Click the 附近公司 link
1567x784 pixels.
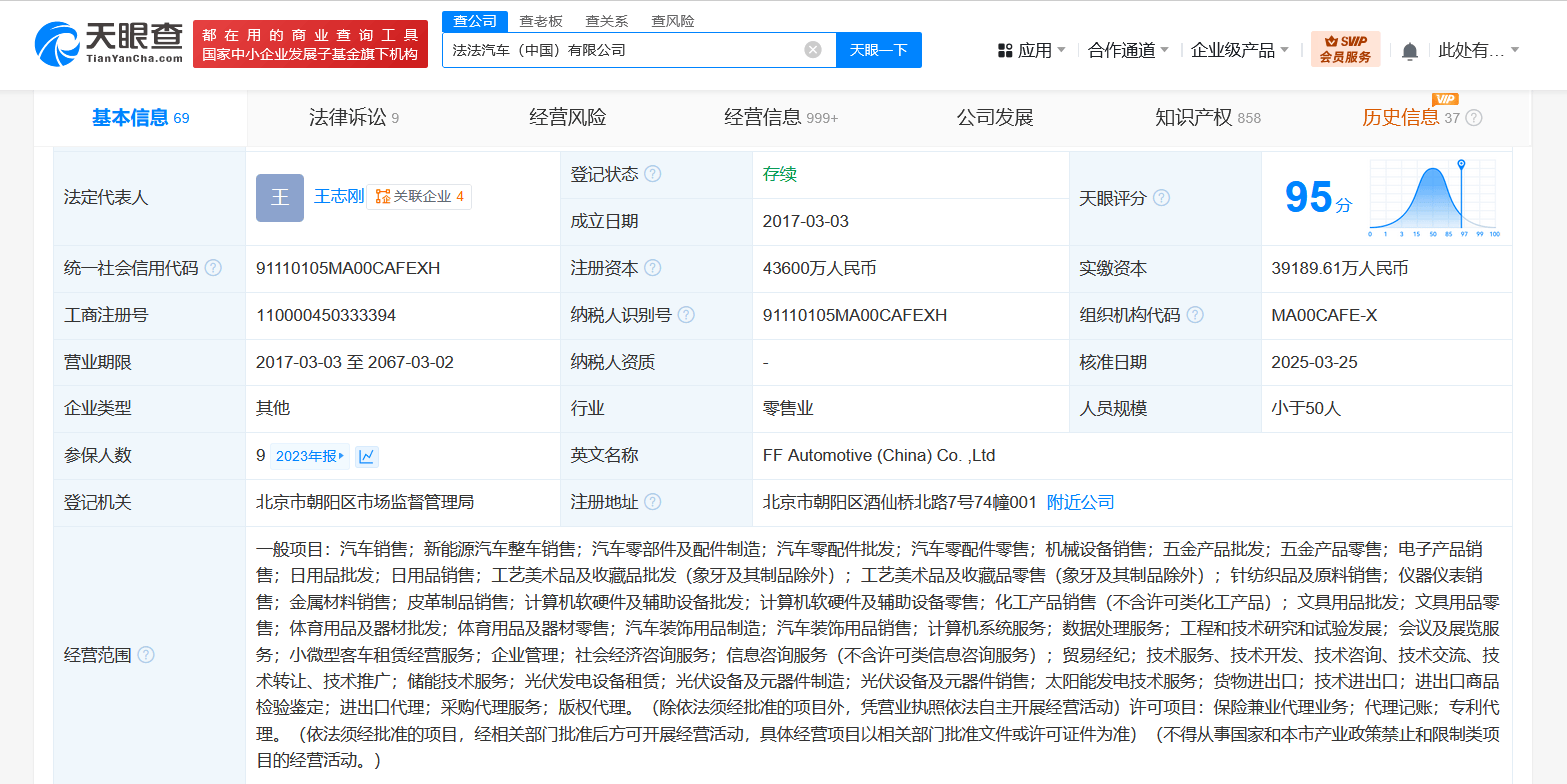click(1080, 502)
